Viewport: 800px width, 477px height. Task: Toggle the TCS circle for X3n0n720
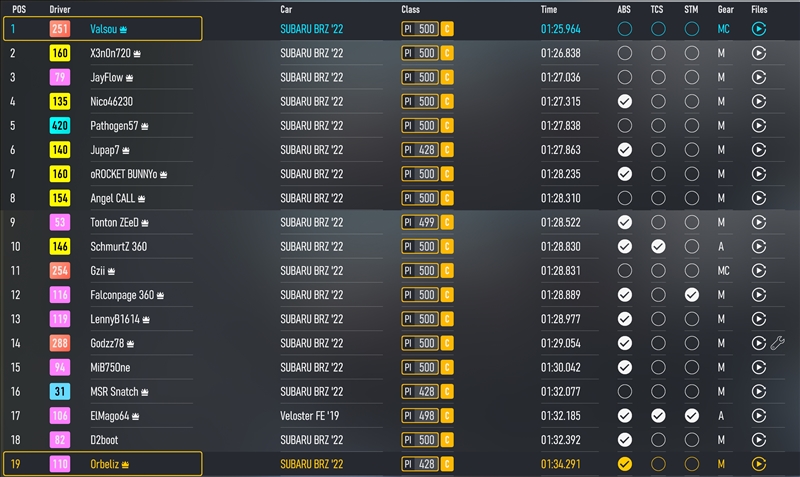[658, 53]
